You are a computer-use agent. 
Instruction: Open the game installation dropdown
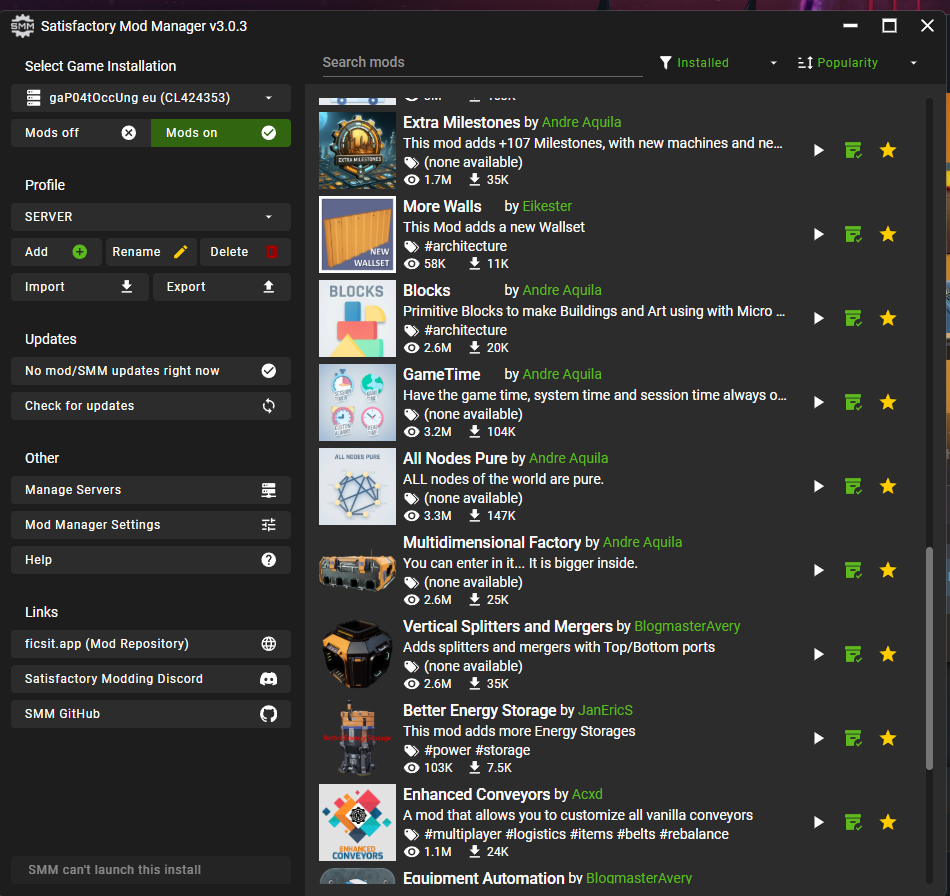(151, 98)
